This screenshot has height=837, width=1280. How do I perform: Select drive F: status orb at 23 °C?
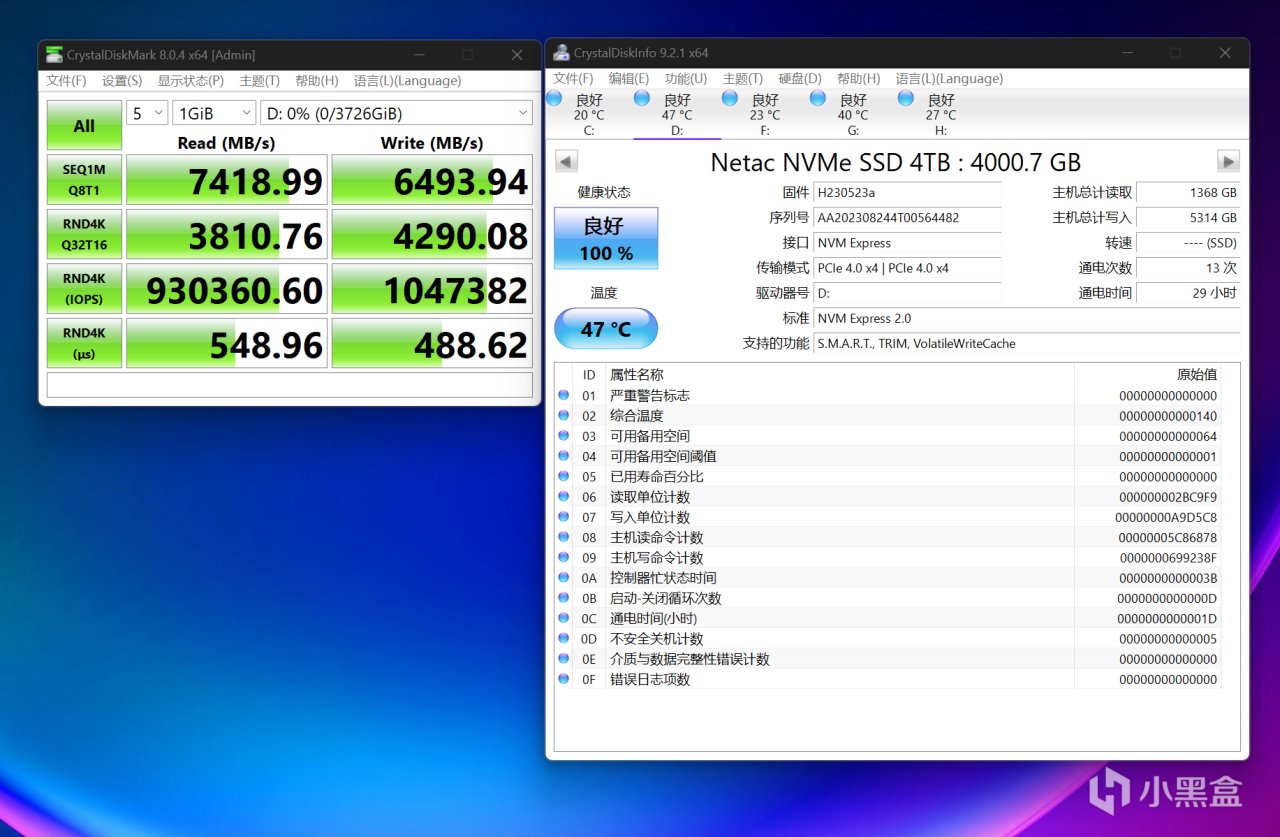point(730,98)
